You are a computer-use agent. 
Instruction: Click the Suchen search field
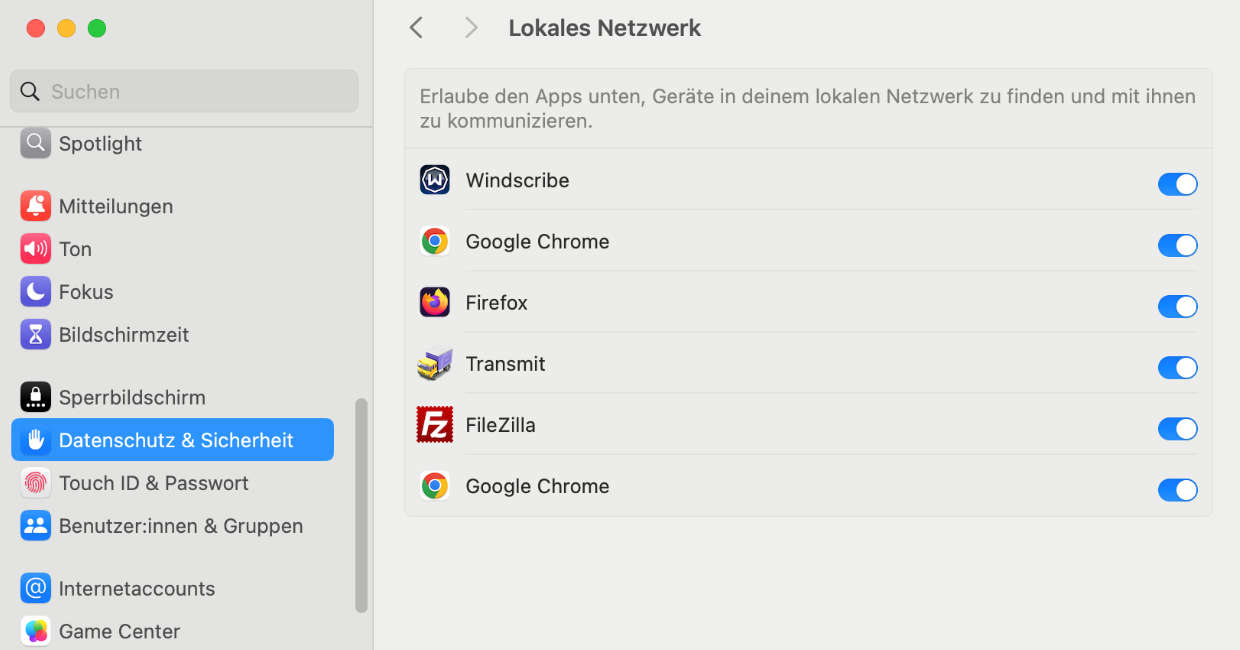(x=184, y=92)
